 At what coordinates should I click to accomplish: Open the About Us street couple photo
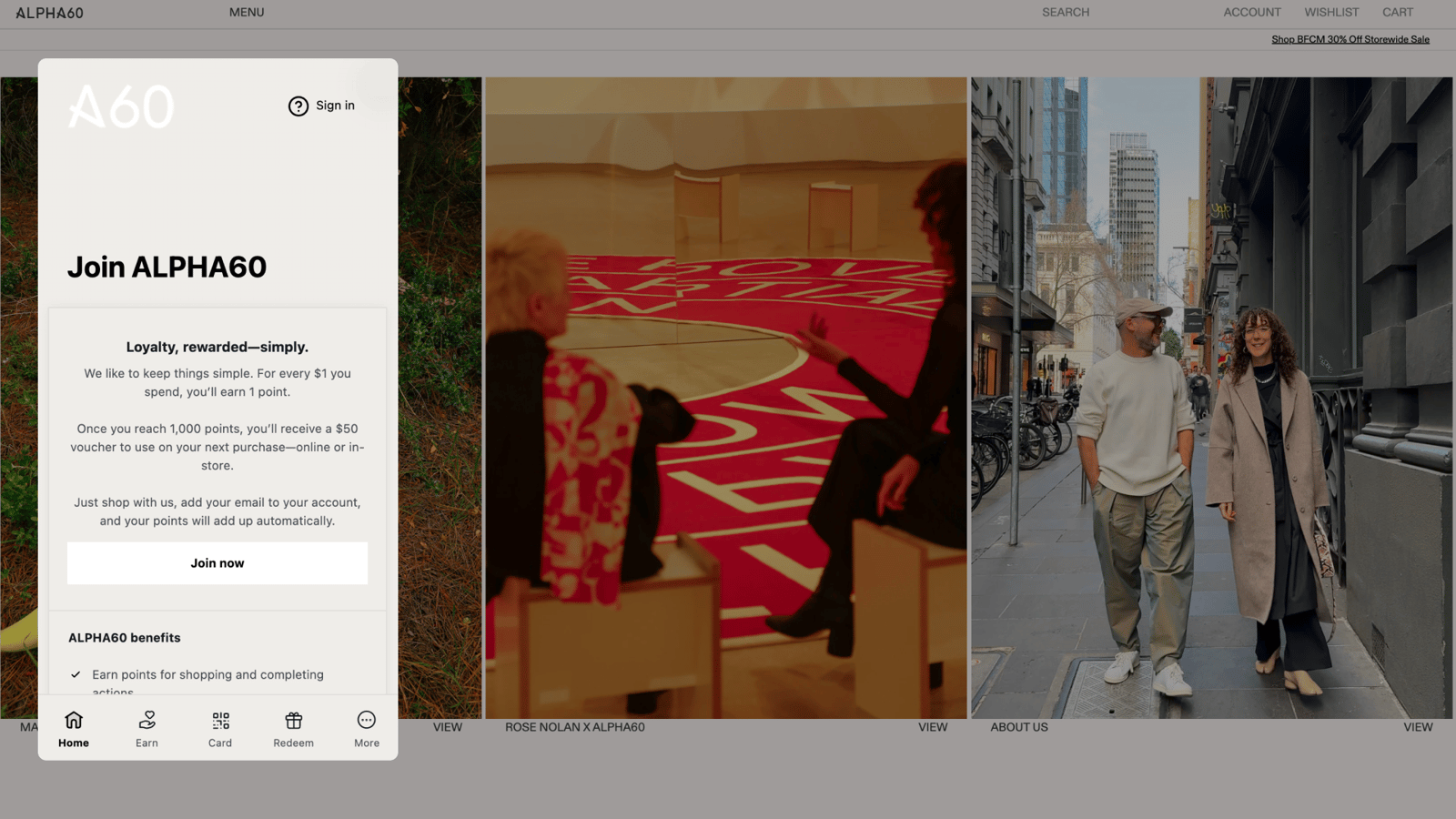pos(1212,398)
